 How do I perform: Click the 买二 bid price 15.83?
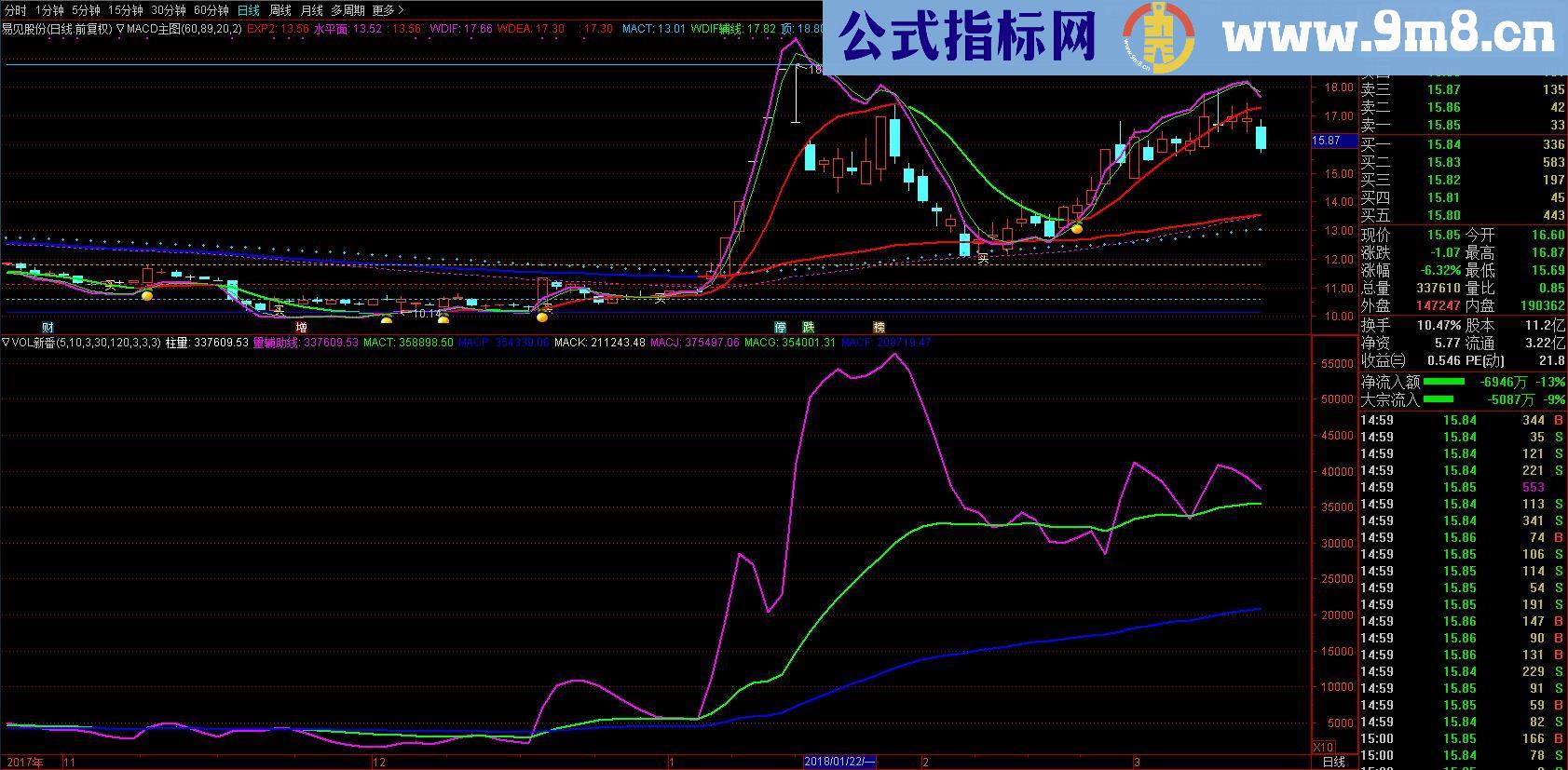pos(1443,162)
